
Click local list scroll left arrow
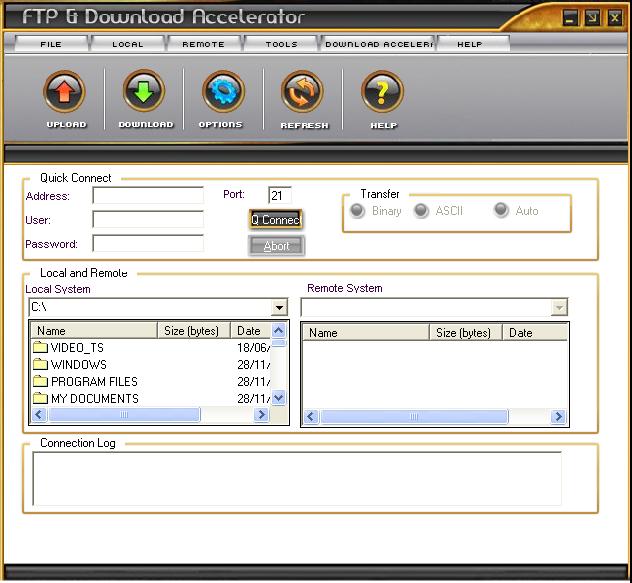[x=39, y=414]
